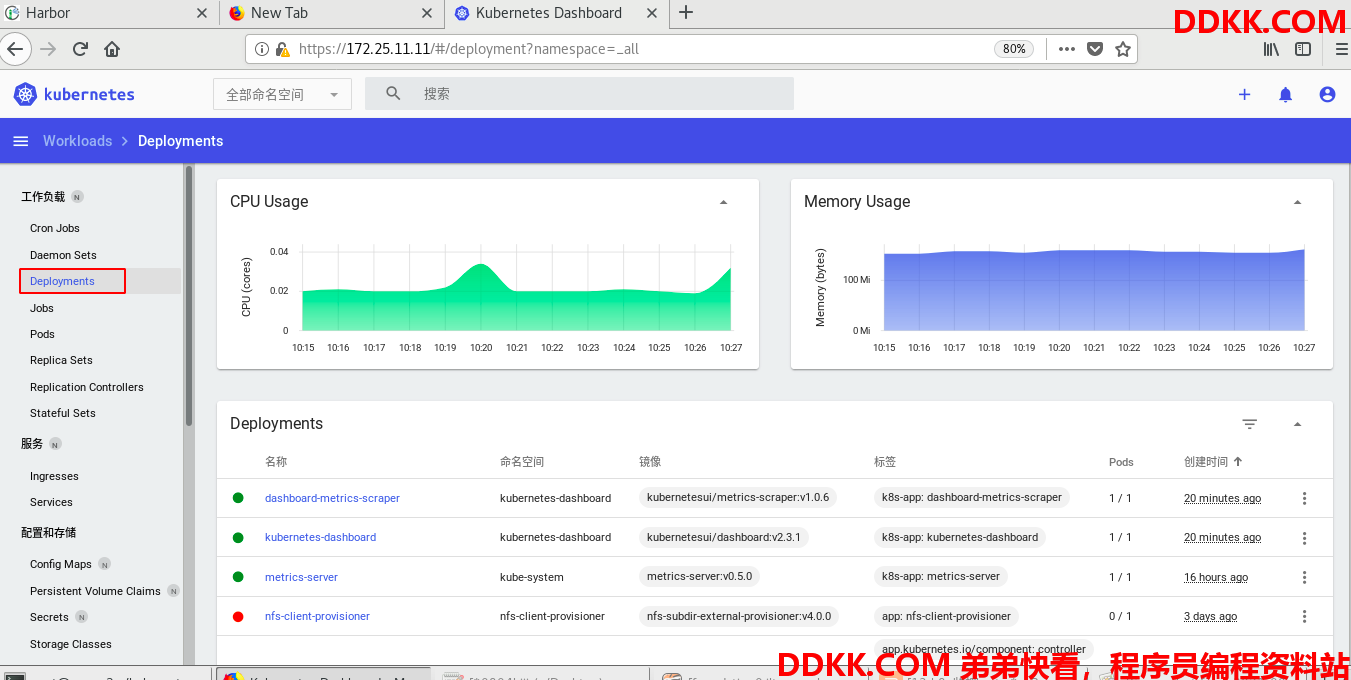This screenshot has height=680, width=1351.
Task: Click browser forward arrow
Action: (48, 48)
